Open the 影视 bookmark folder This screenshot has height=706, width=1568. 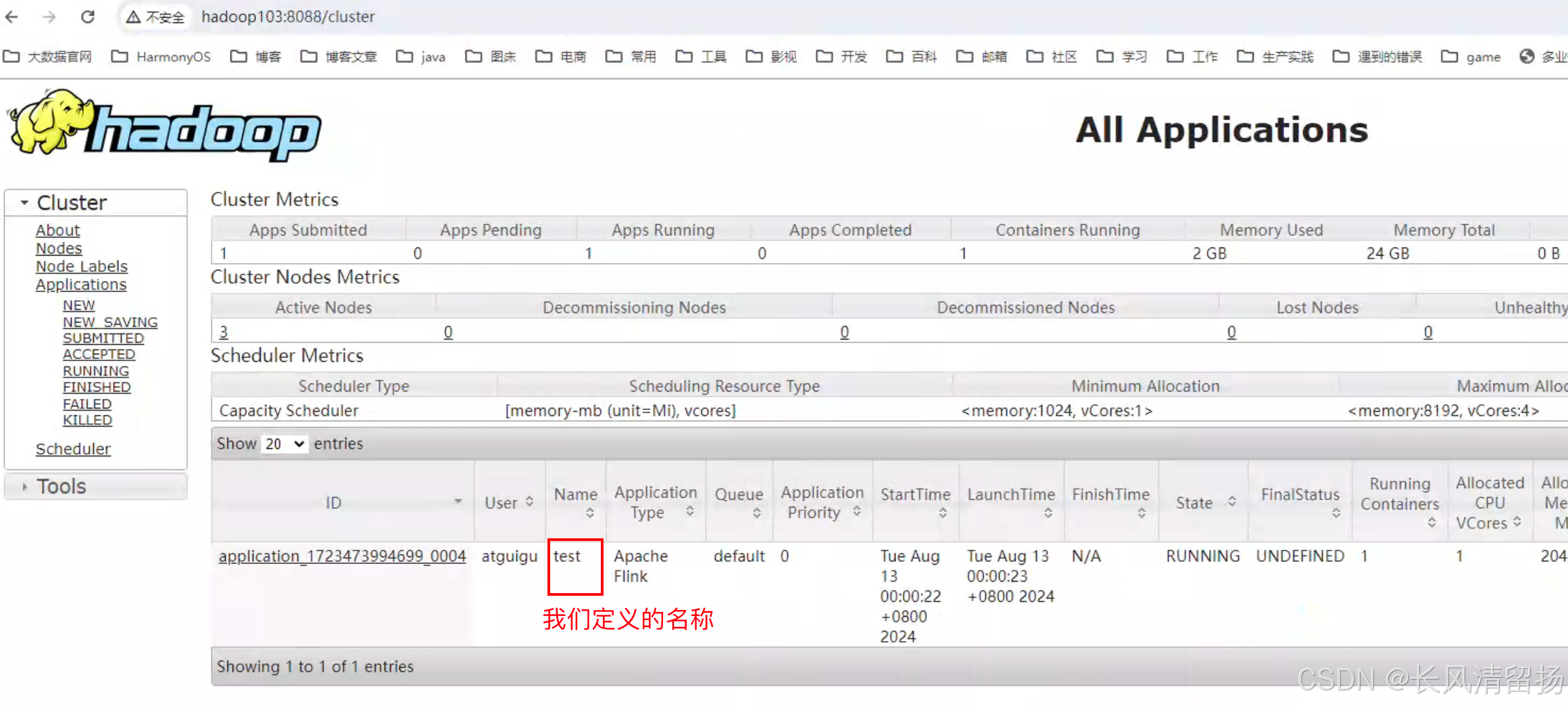pyautogui.click(x=772, y=57)
